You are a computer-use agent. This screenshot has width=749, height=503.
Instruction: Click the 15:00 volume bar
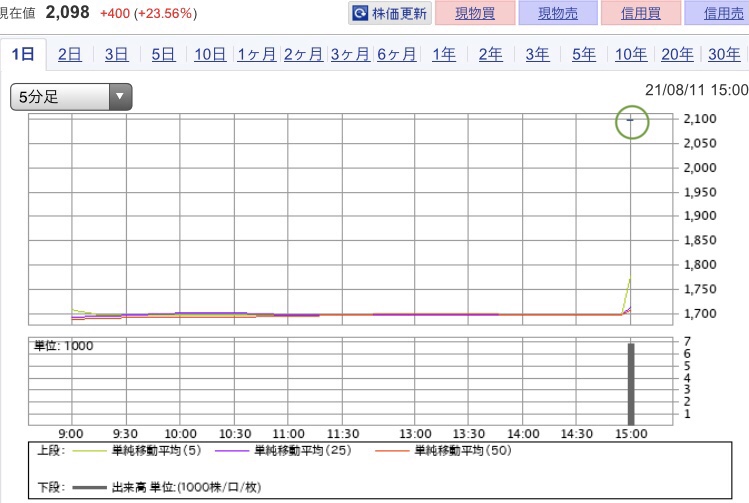(x=631, y=384)
